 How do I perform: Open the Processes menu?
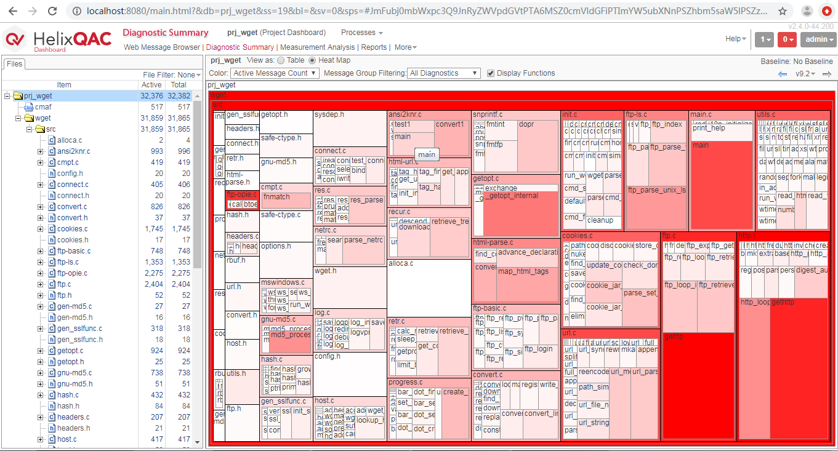[x=361, y=33]
